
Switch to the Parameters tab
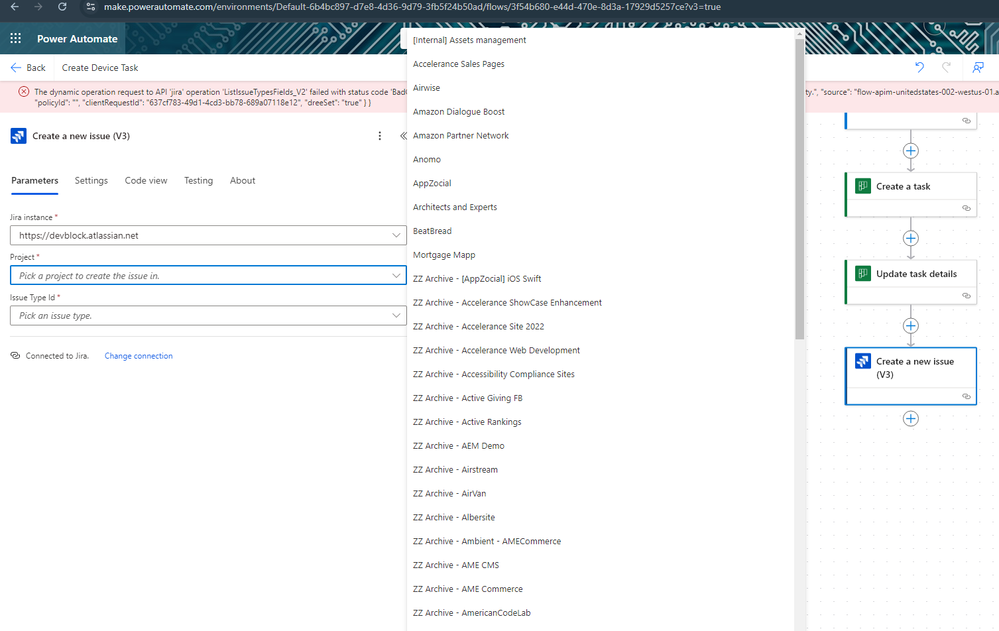coord(34,180)
